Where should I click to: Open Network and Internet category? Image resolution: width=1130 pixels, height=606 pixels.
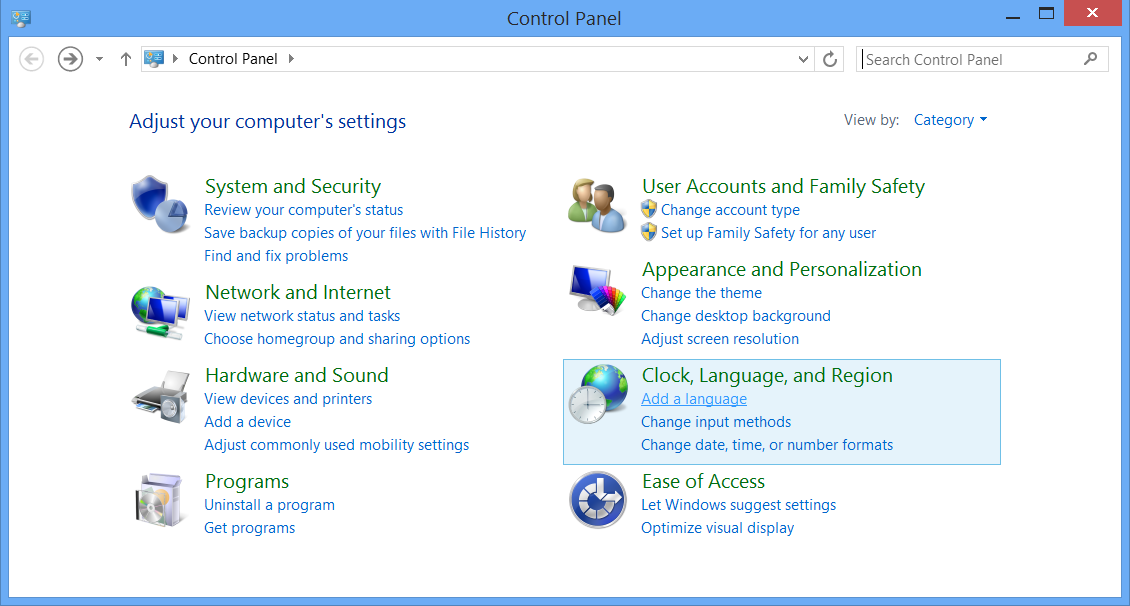pos(298,293)
